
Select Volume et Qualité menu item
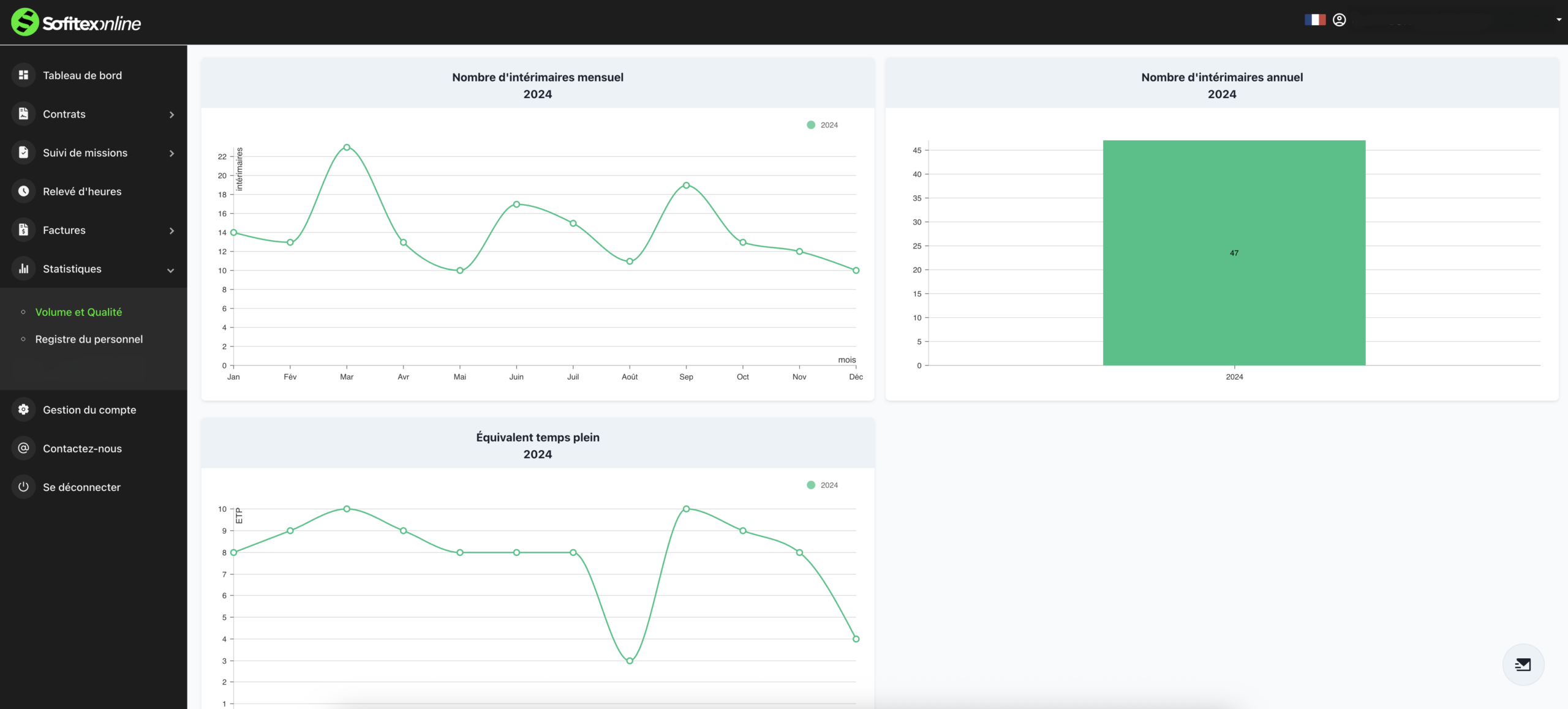(78, 312)
